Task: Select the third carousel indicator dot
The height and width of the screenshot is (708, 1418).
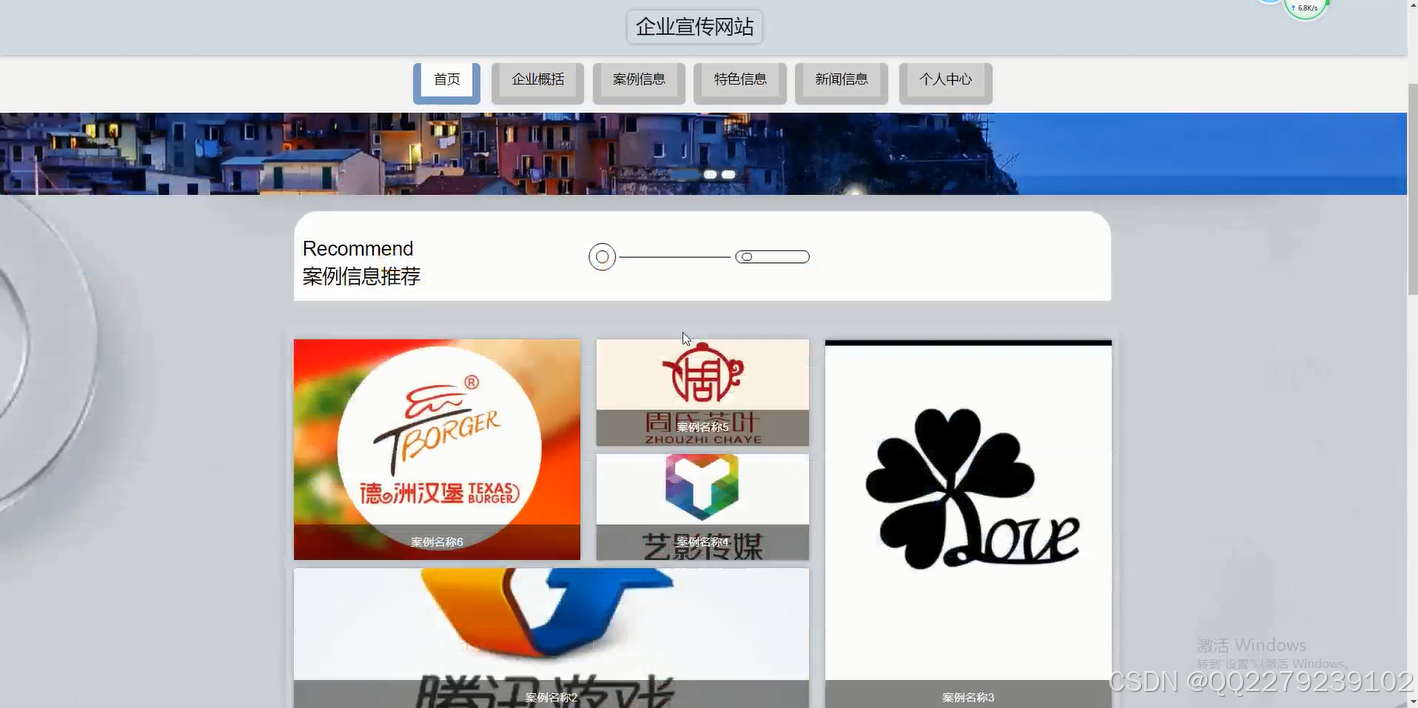Action: (728, 174)
